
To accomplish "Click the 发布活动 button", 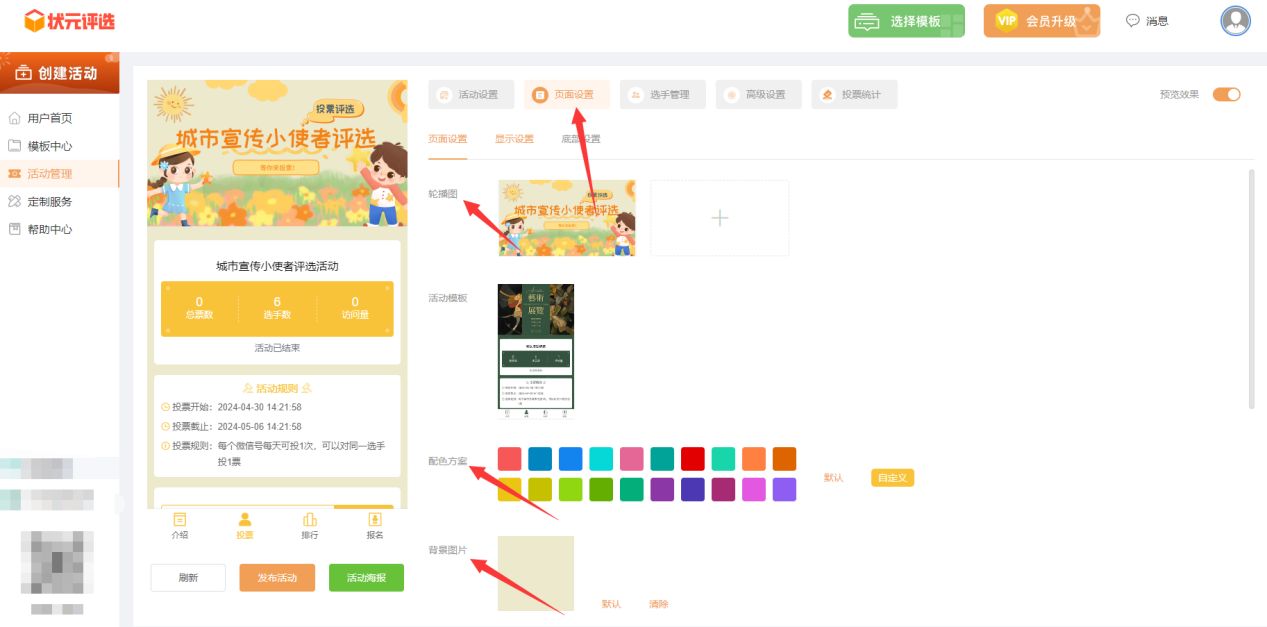I will [x=277, y=578].
